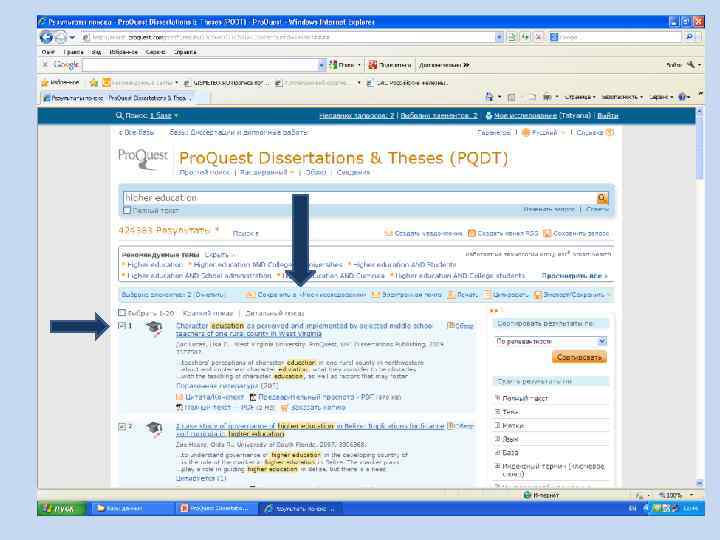Click the Выйти logout link
720x540 pixels.
pos(608,116)
